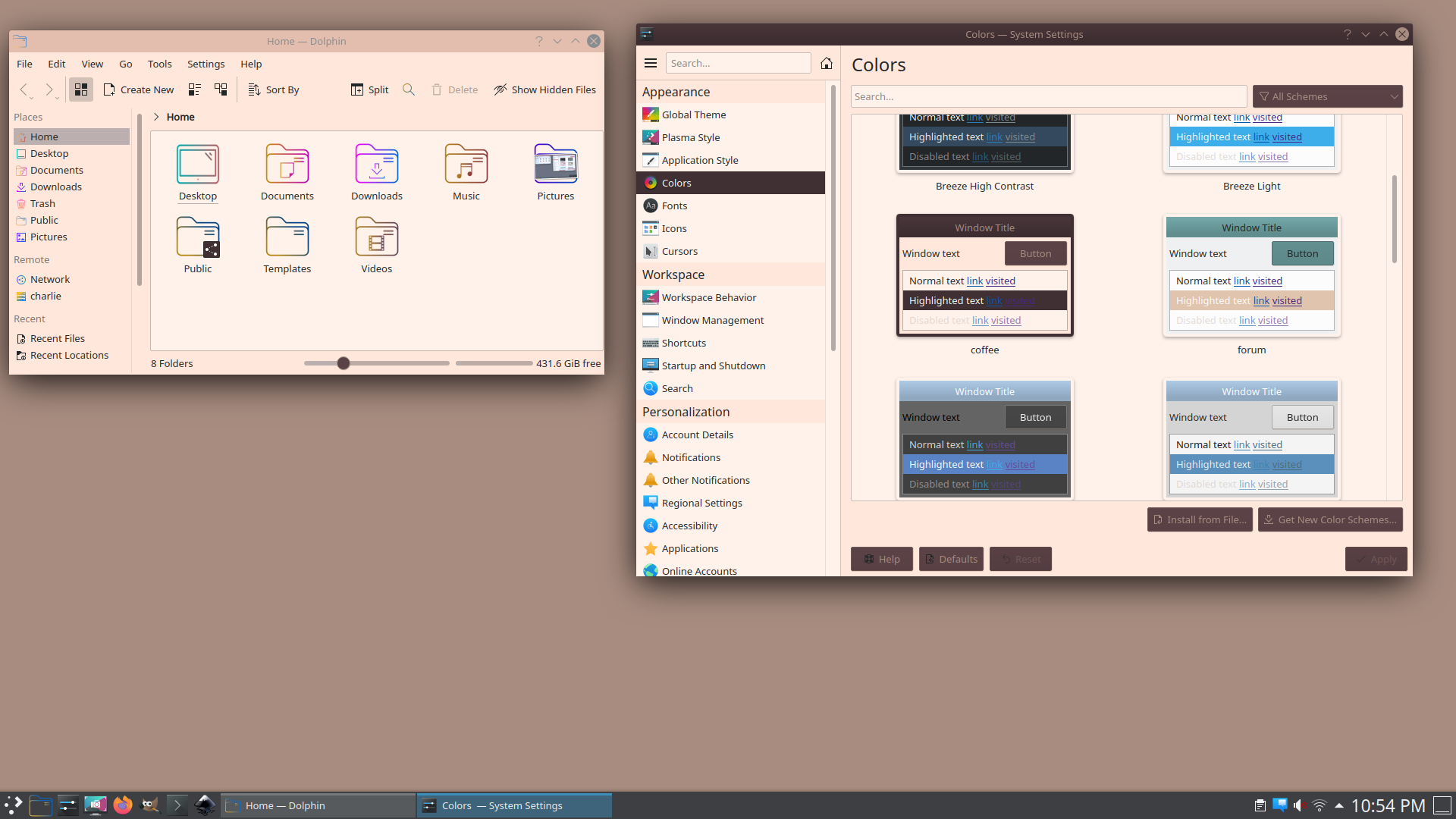Open Regional Settings
The image size is (1456, 819).
coord(731,503)
